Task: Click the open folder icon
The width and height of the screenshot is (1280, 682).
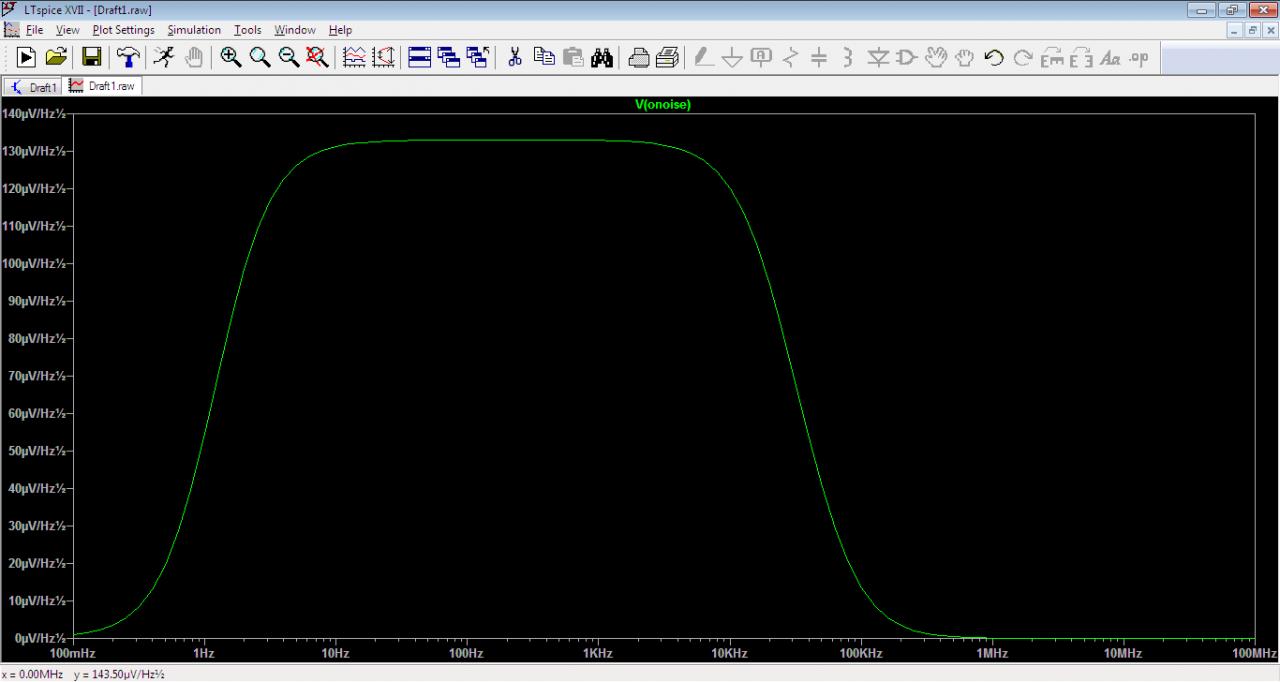Action: pyautogui.click(x=57, y=58)
